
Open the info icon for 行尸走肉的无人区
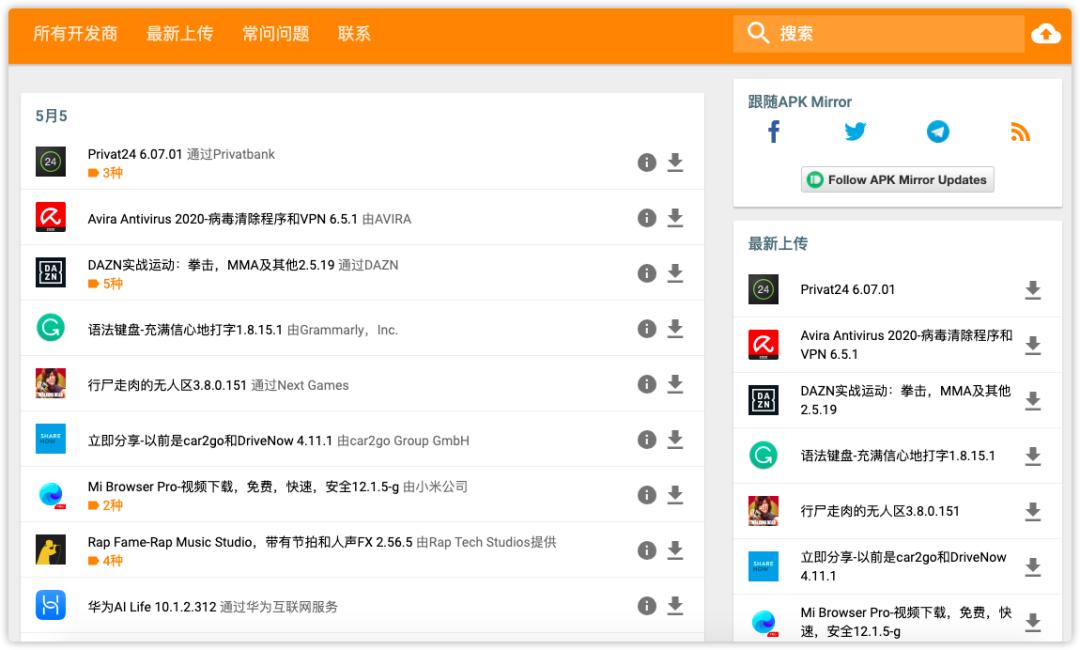646,385
